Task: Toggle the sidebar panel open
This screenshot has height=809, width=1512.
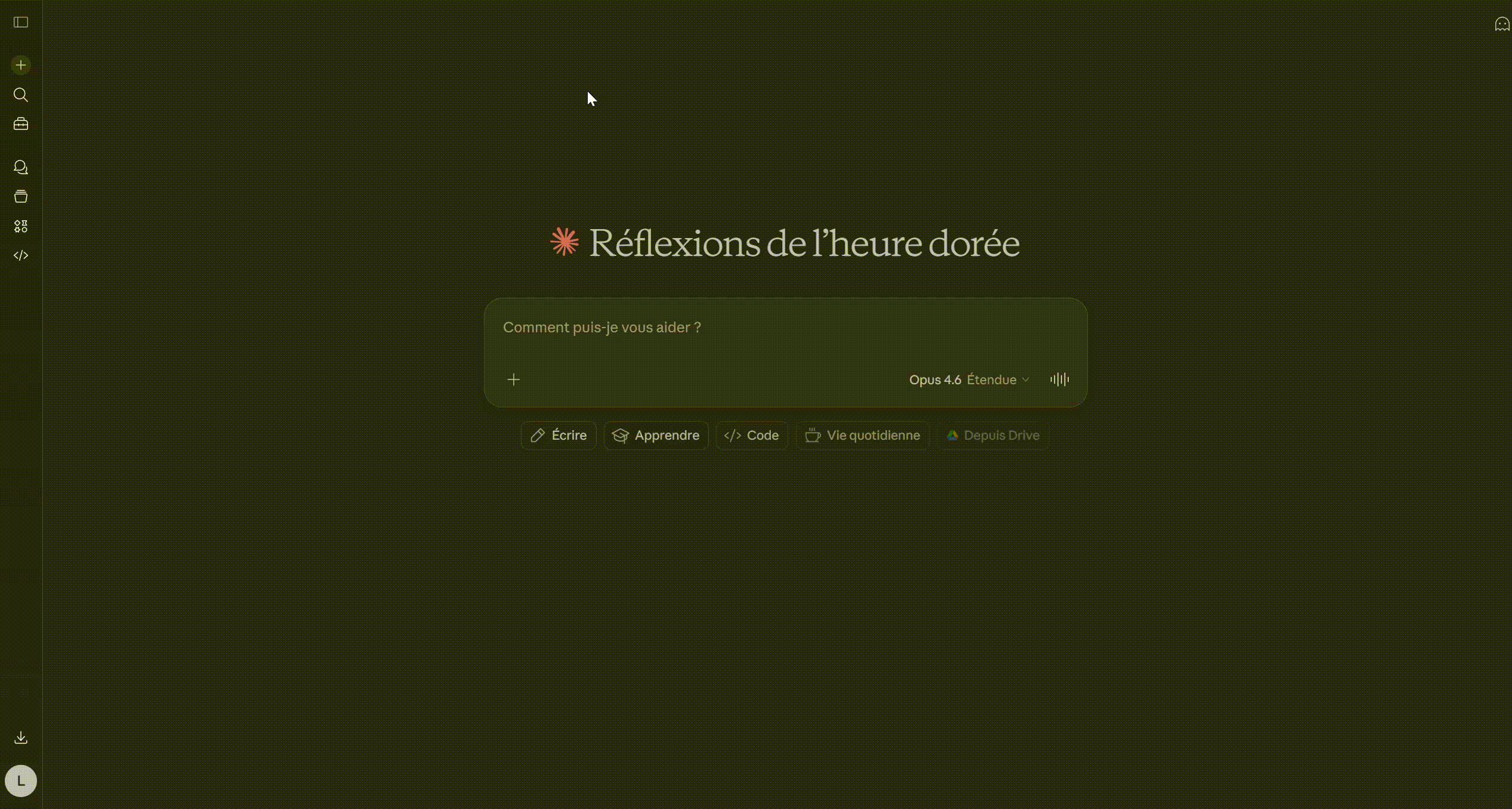Action: pos(21,22)
